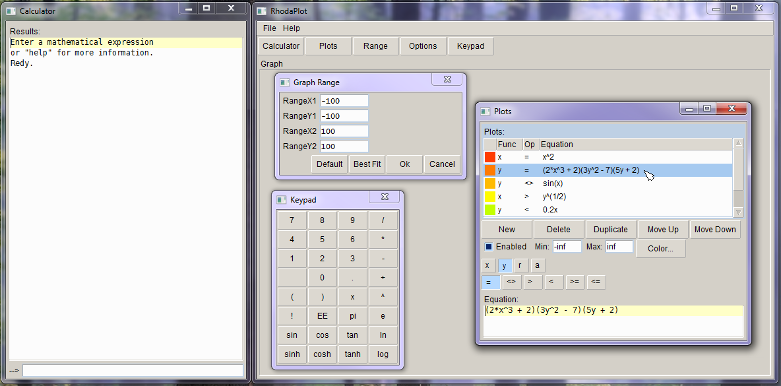Click green swatch of 0.2x plot
The width and height of the screenshot is (781, 386).
coord(490,210)
